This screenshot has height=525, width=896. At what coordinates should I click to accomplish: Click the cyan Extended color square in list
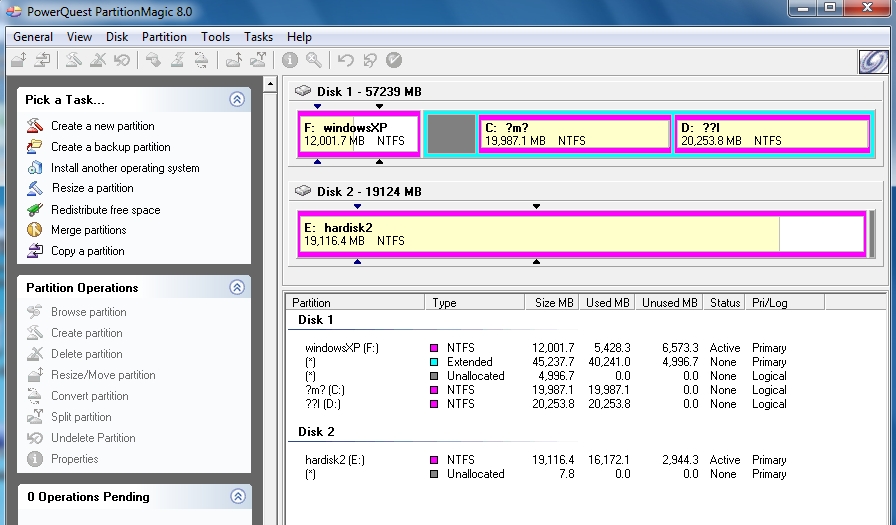[434, 362]
